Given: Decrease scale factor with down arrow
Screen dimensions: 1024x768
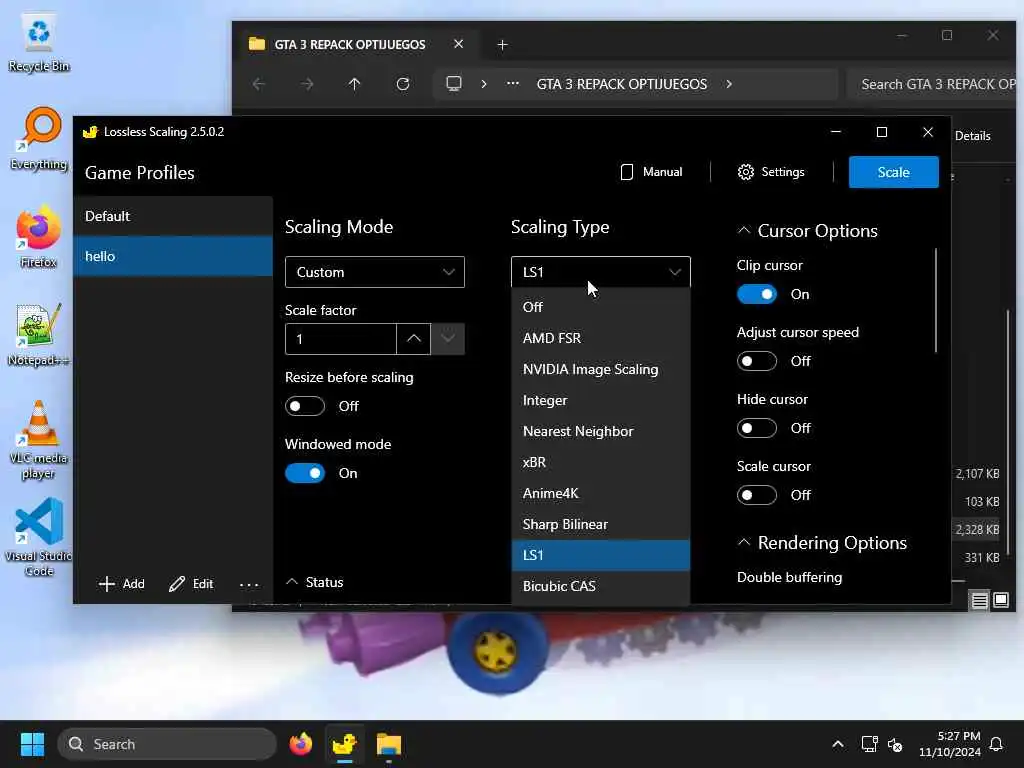Looking at the screenshot, I should click(x=448, y=339).
